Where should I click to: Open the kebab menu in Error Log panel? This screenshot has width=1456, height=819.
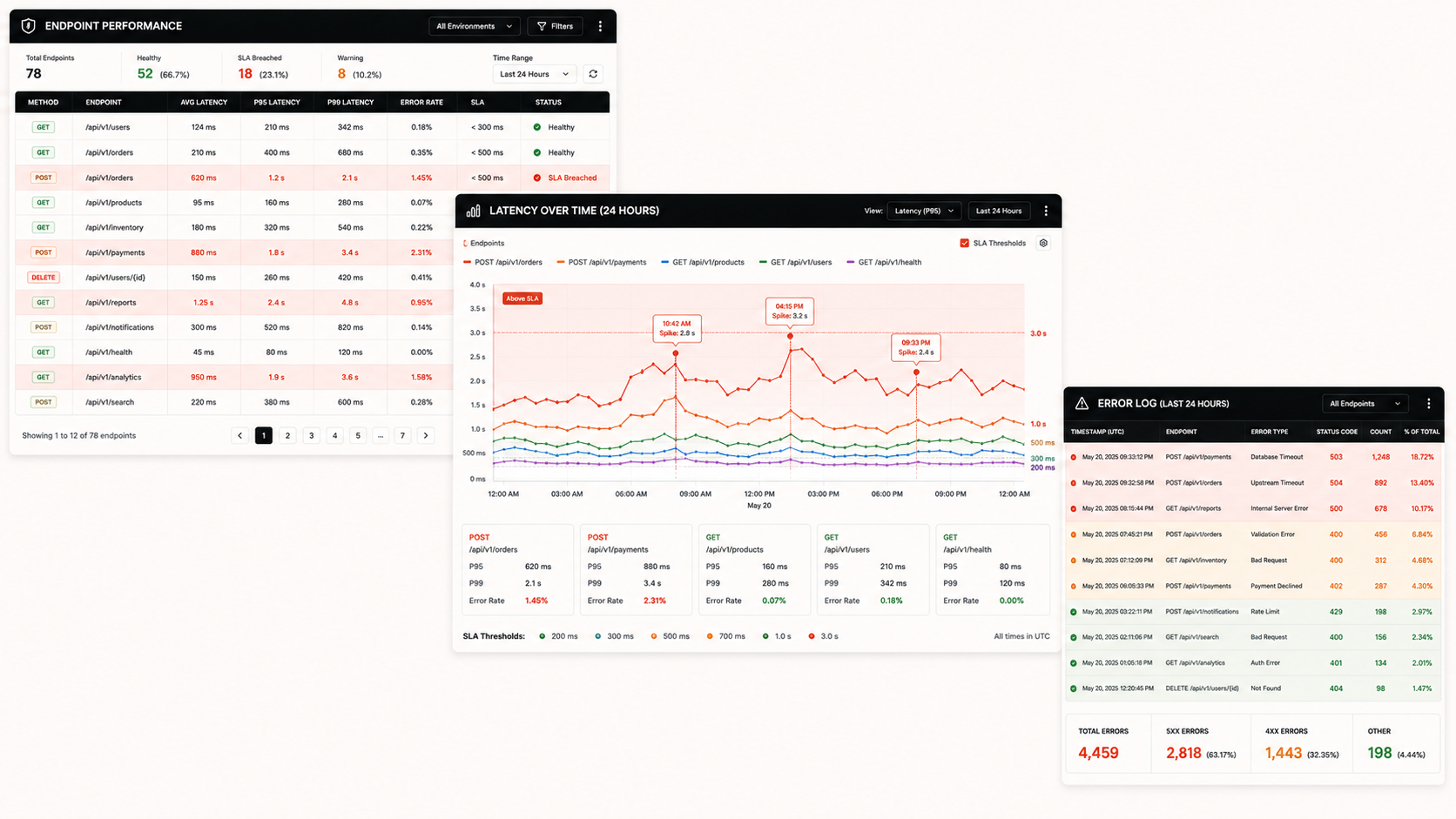[1428, 403]
